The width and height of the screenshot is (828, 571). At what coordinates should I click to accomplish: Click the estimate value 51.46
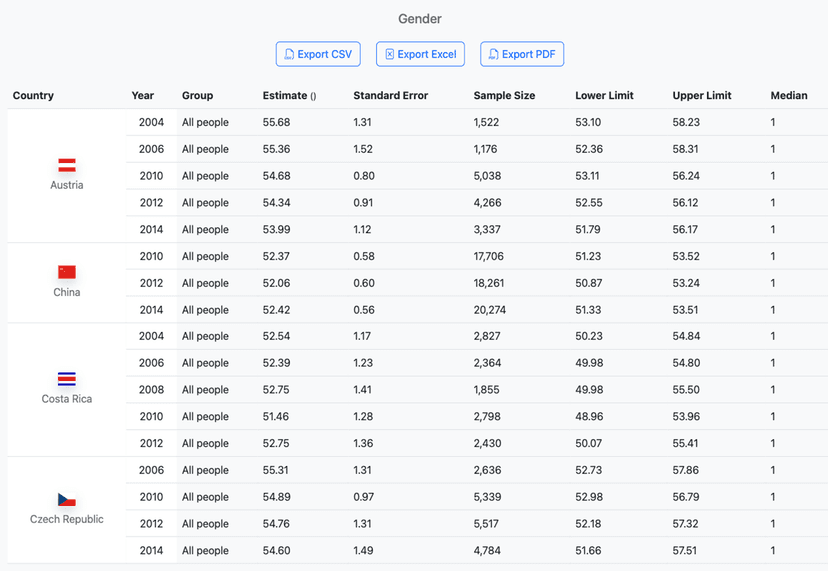(x=276, y=417)
